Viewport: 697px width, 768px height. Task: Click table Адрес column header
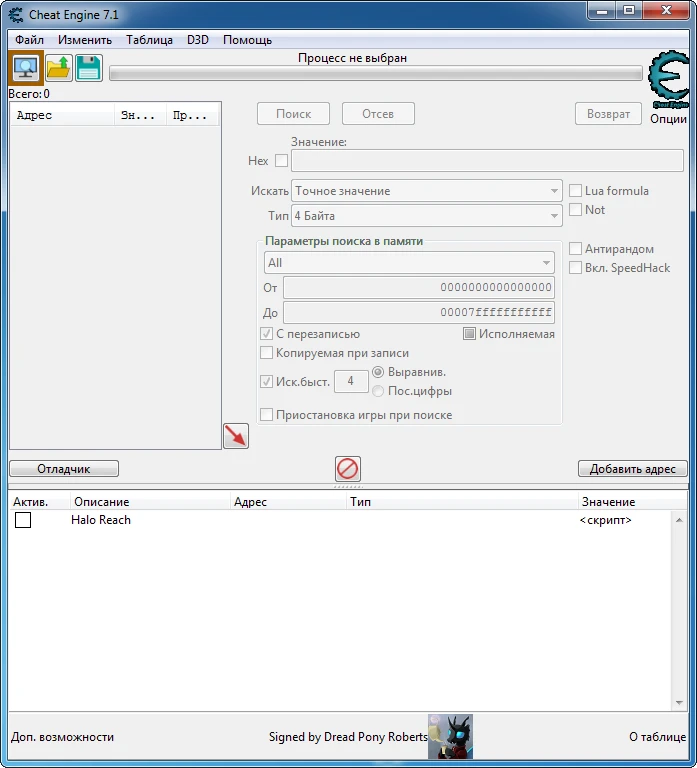point(288,502)
